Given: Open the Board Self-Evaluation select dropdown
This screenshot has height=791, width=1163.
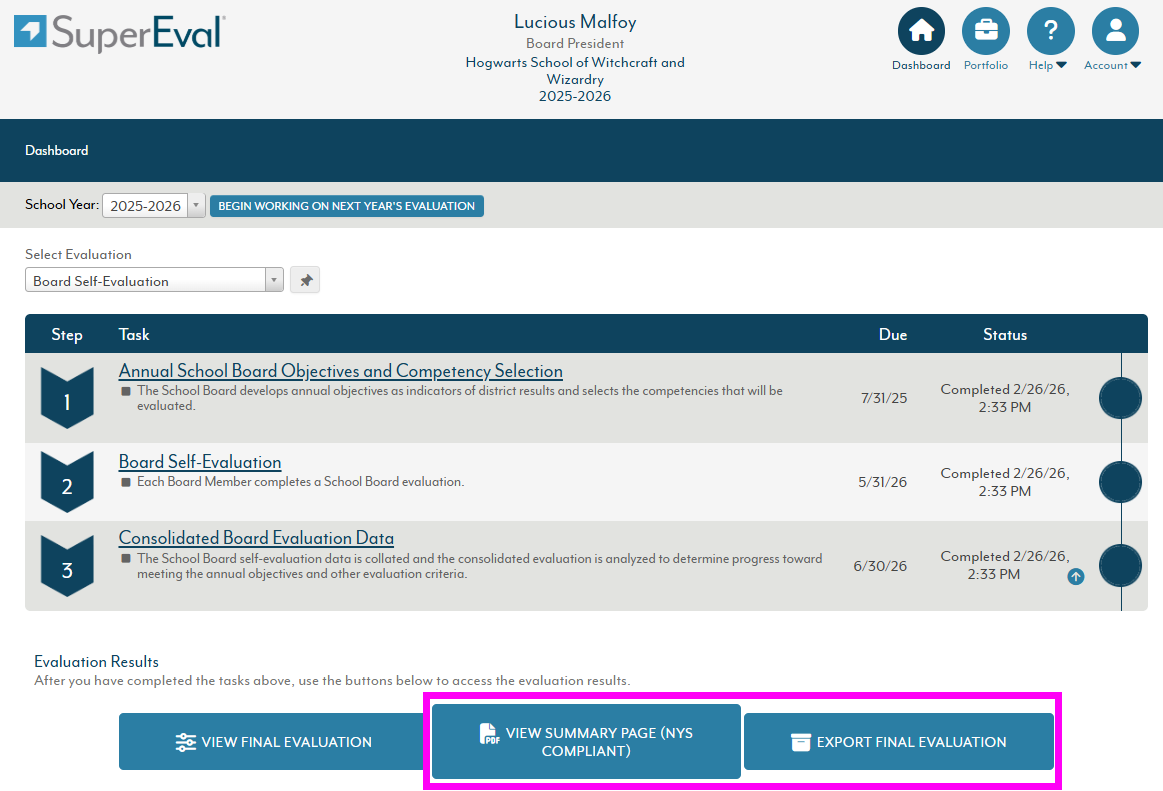Looking at the screenshot, I should click(x=154, y=281).
